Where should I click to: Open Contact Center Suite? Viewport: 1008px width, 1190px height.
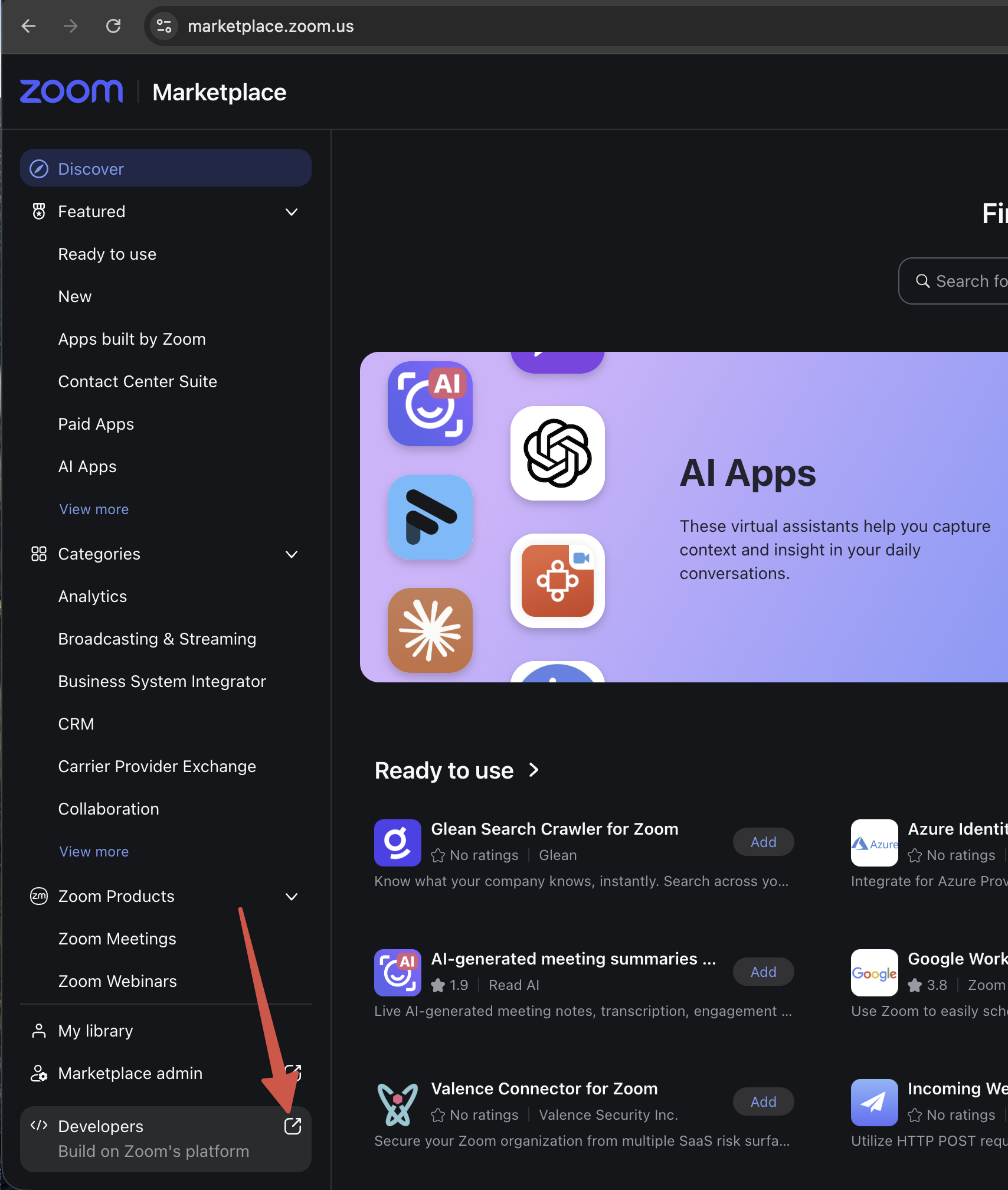pyautogui.click(x=138, y=382)
